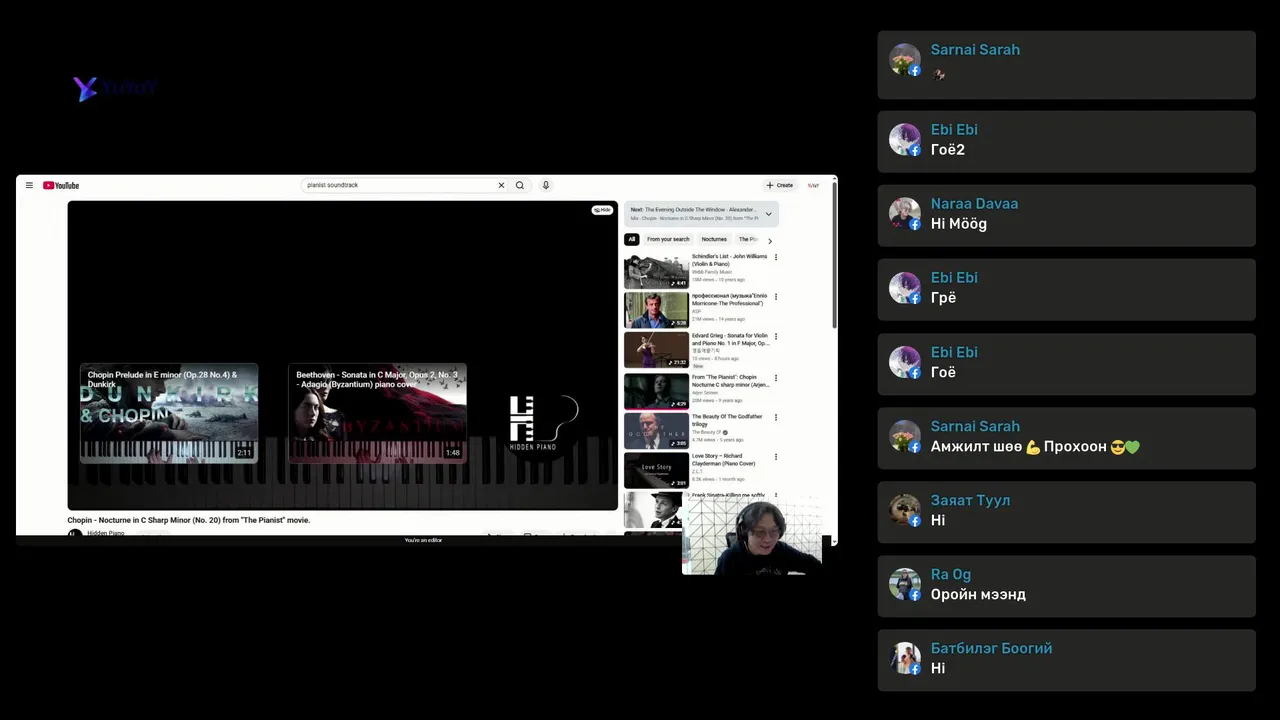This screenshot has width=1280, height=720.
Task: Start voice search with microphone
Action: pyautogui.click(x=546, y=185)
